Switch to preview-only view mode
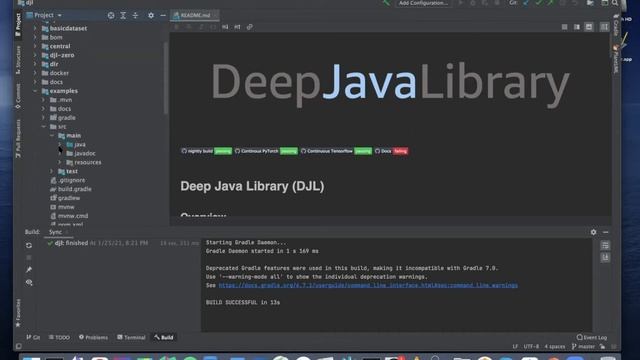The image size is (640, 360). (x=589, y=27)
